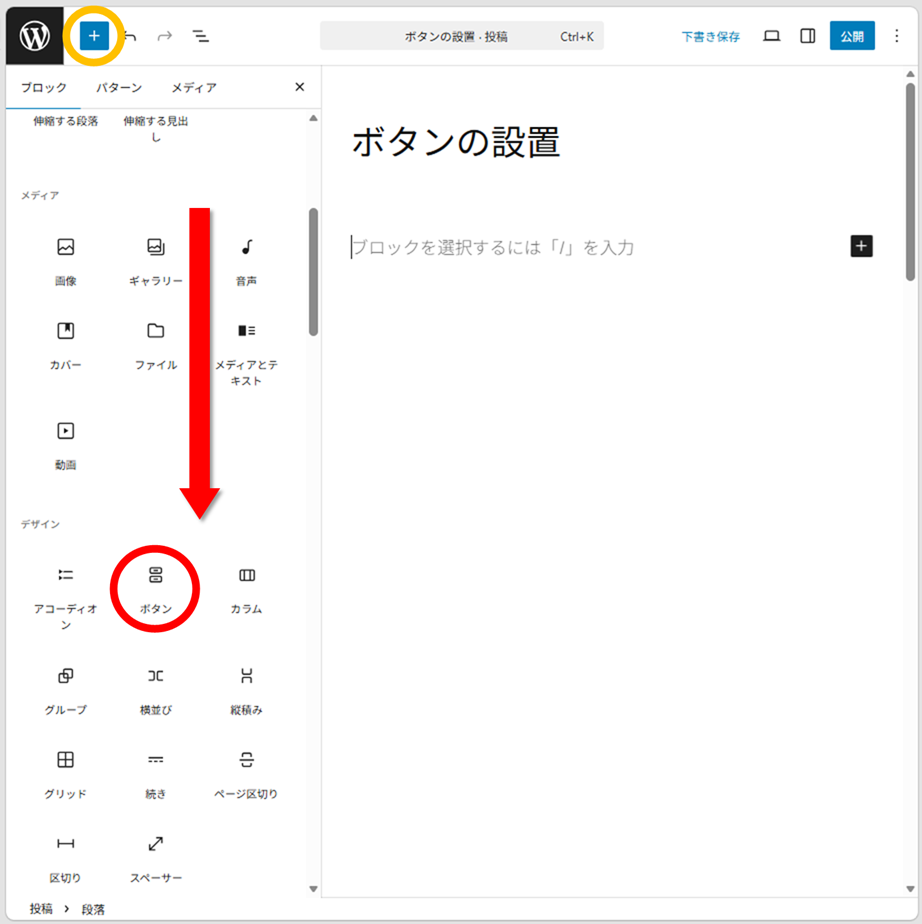
Task: Insert the 画像 block
Action: pyautogui.click(x=65, y=259)
